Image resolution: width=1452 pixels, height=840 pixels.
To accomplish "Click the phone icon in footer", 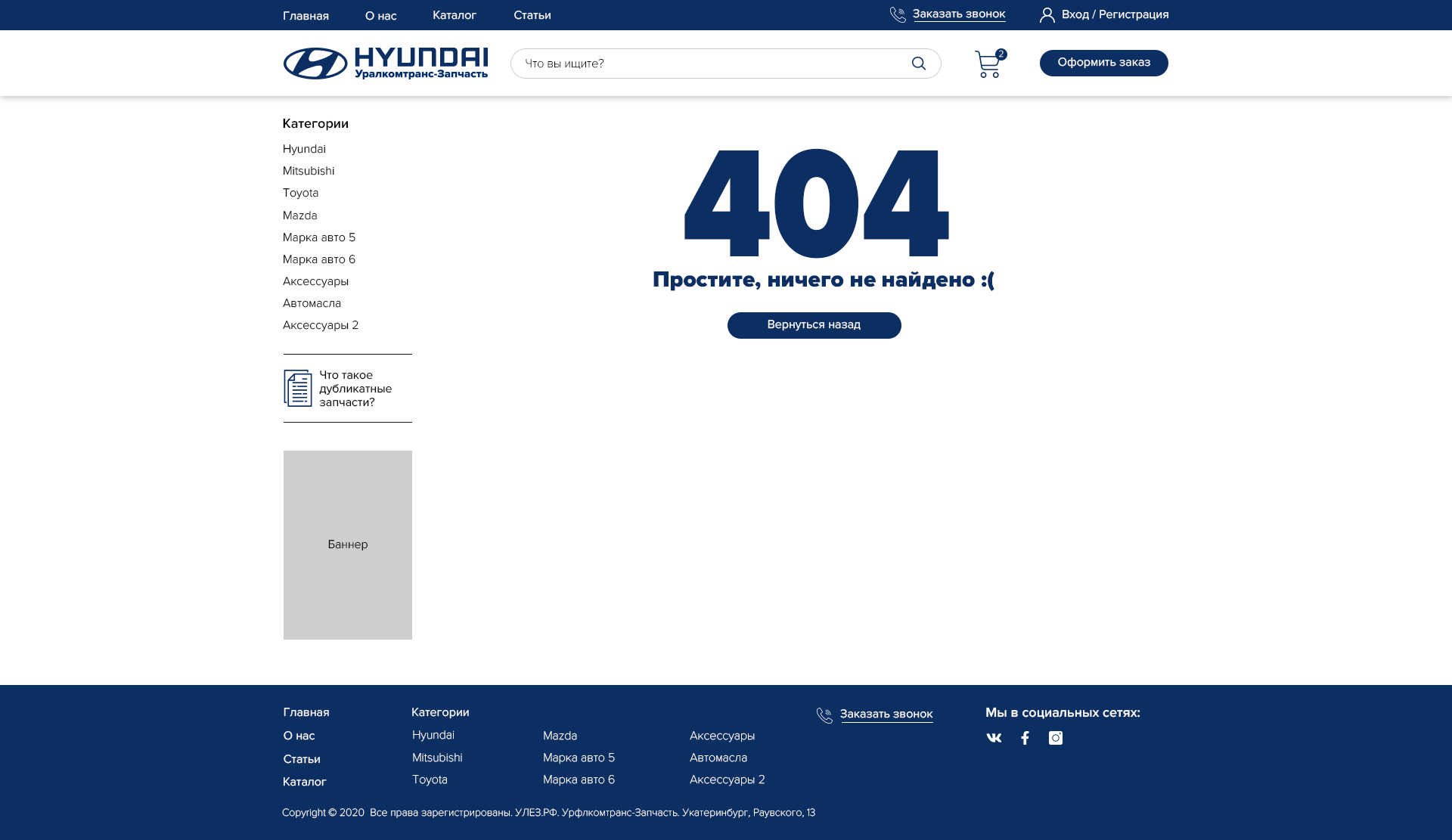I will pos(824,715).
